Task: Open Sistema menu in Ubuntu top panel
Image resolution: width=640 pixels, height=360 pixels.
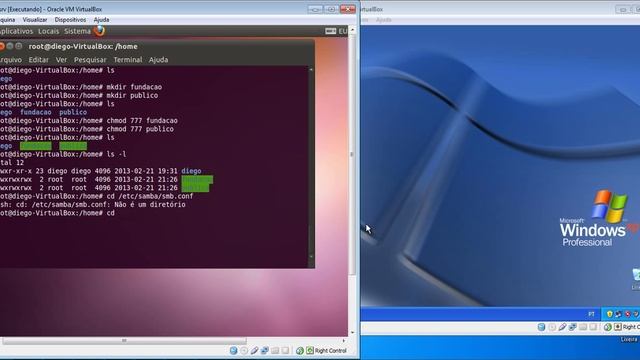Action: 77,31
